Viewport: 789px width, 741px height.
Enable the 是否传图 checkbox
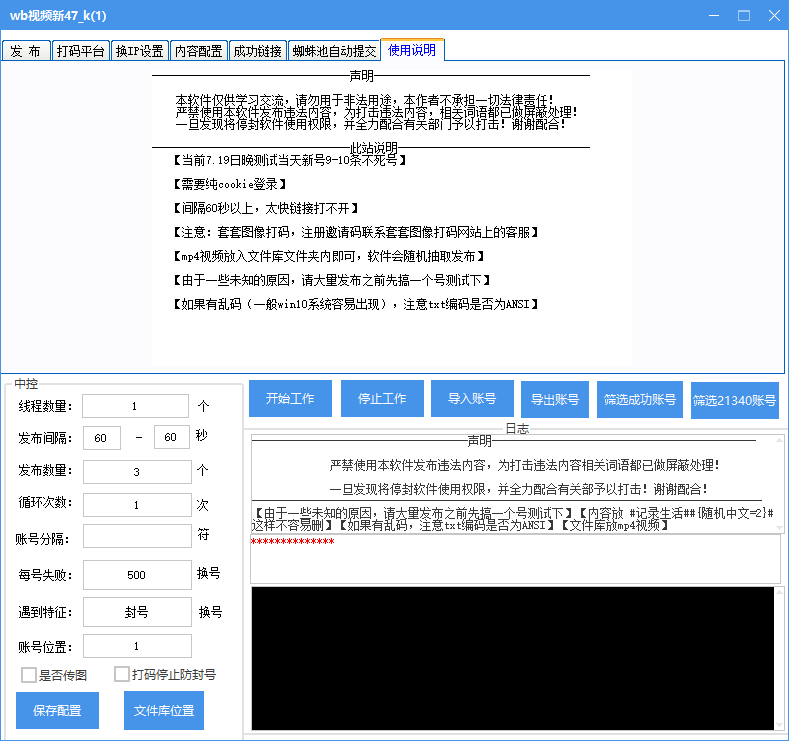pos(29,675)
